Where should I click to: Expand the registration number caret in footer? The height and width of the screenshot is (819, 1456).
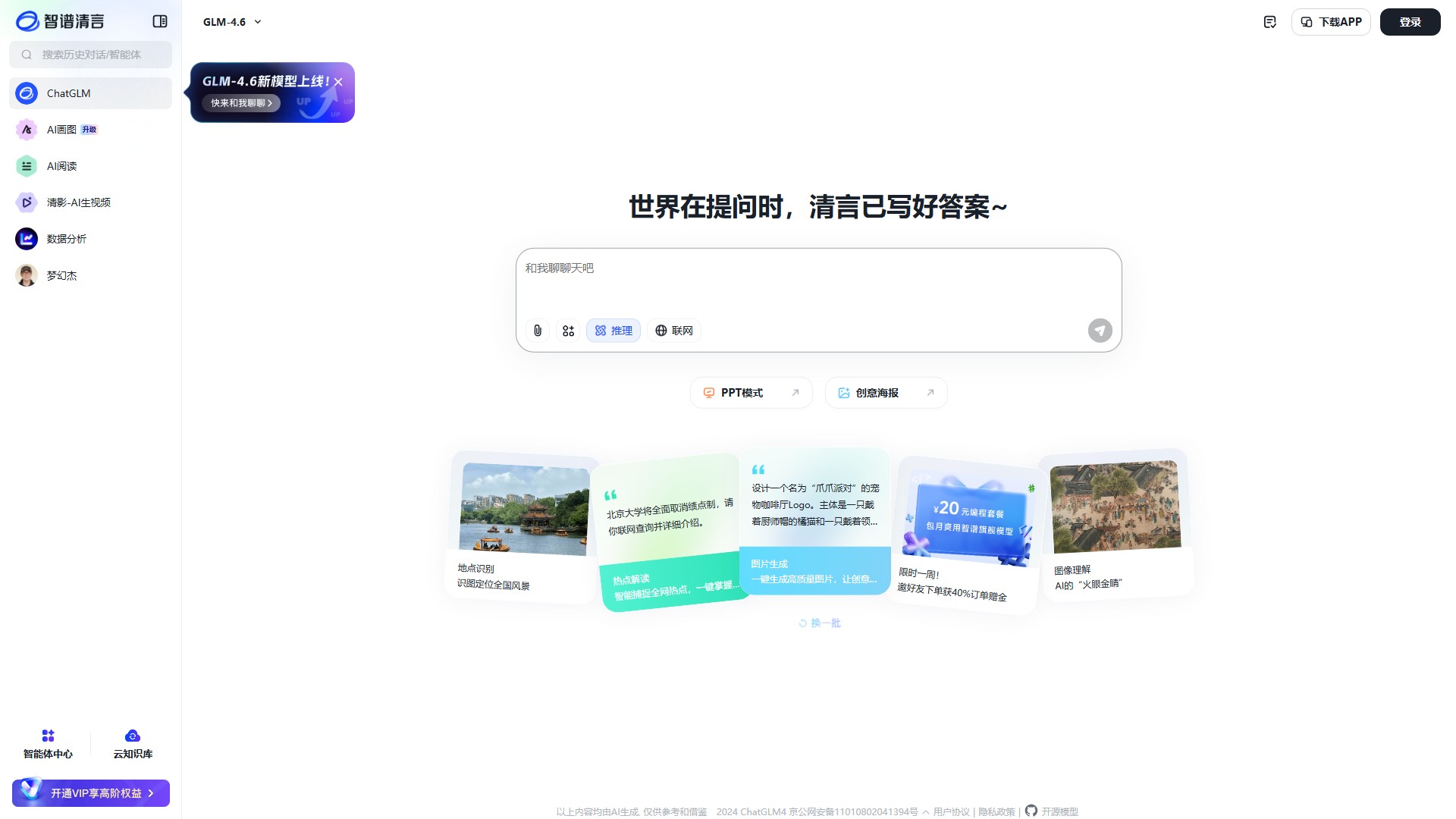point(926,812)
